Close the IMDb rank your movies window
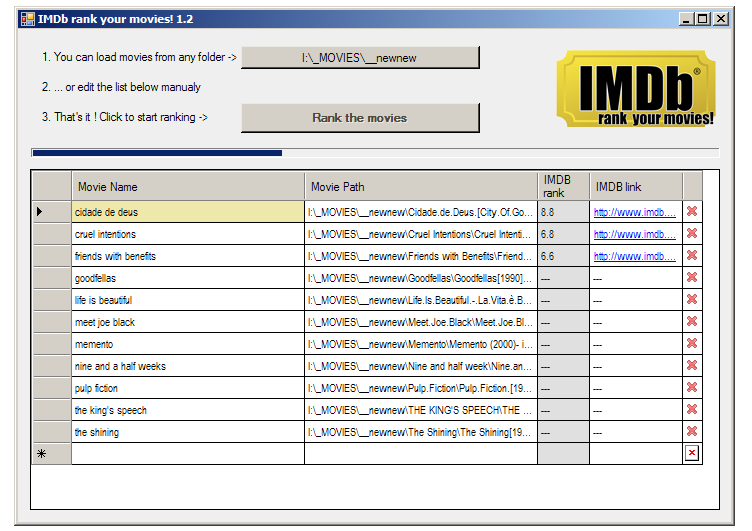This screenshot has height=531, width=752. click(721, 19)
